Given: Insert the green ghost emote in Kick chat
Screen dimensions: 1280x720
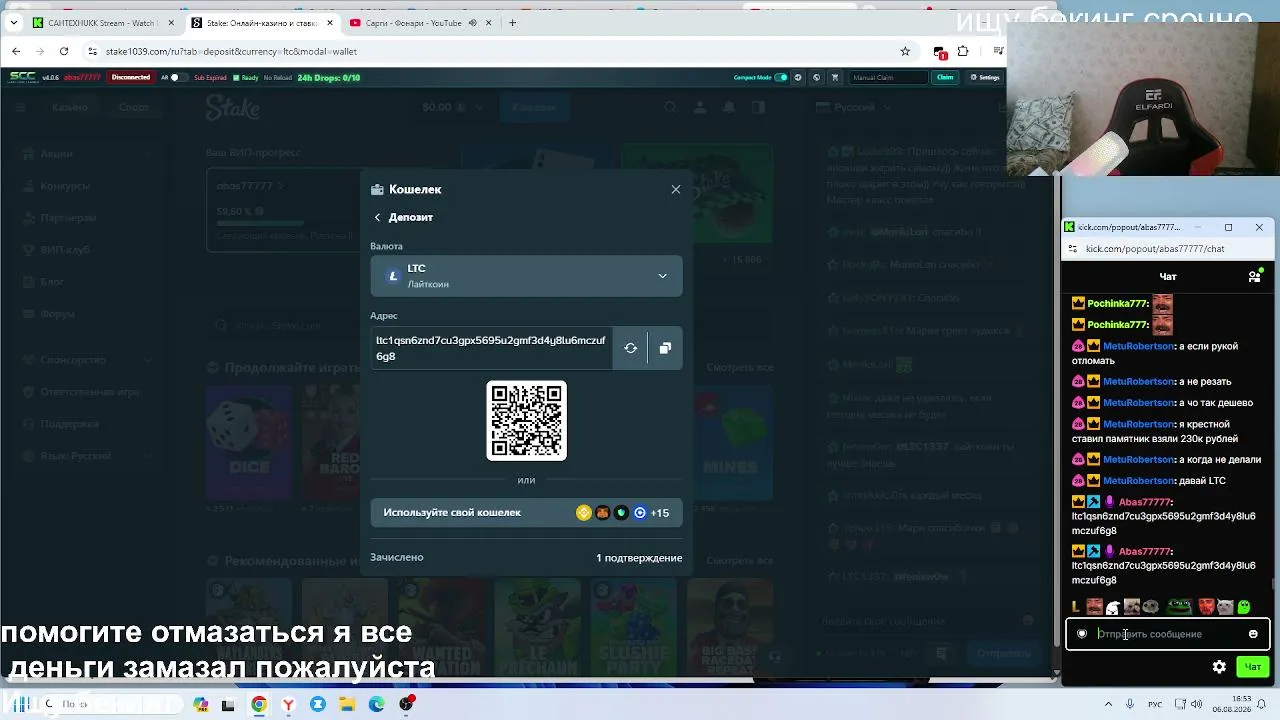Looking at the screenshot, I should point(1244,607).
